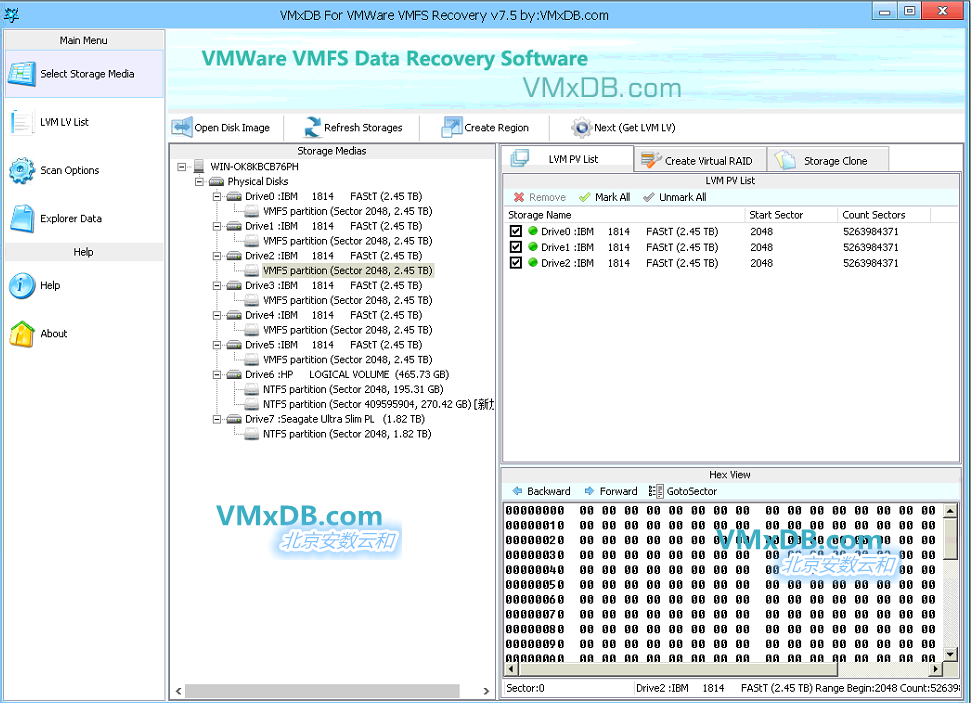Click the Next (Get LVM LV) text

635,128
